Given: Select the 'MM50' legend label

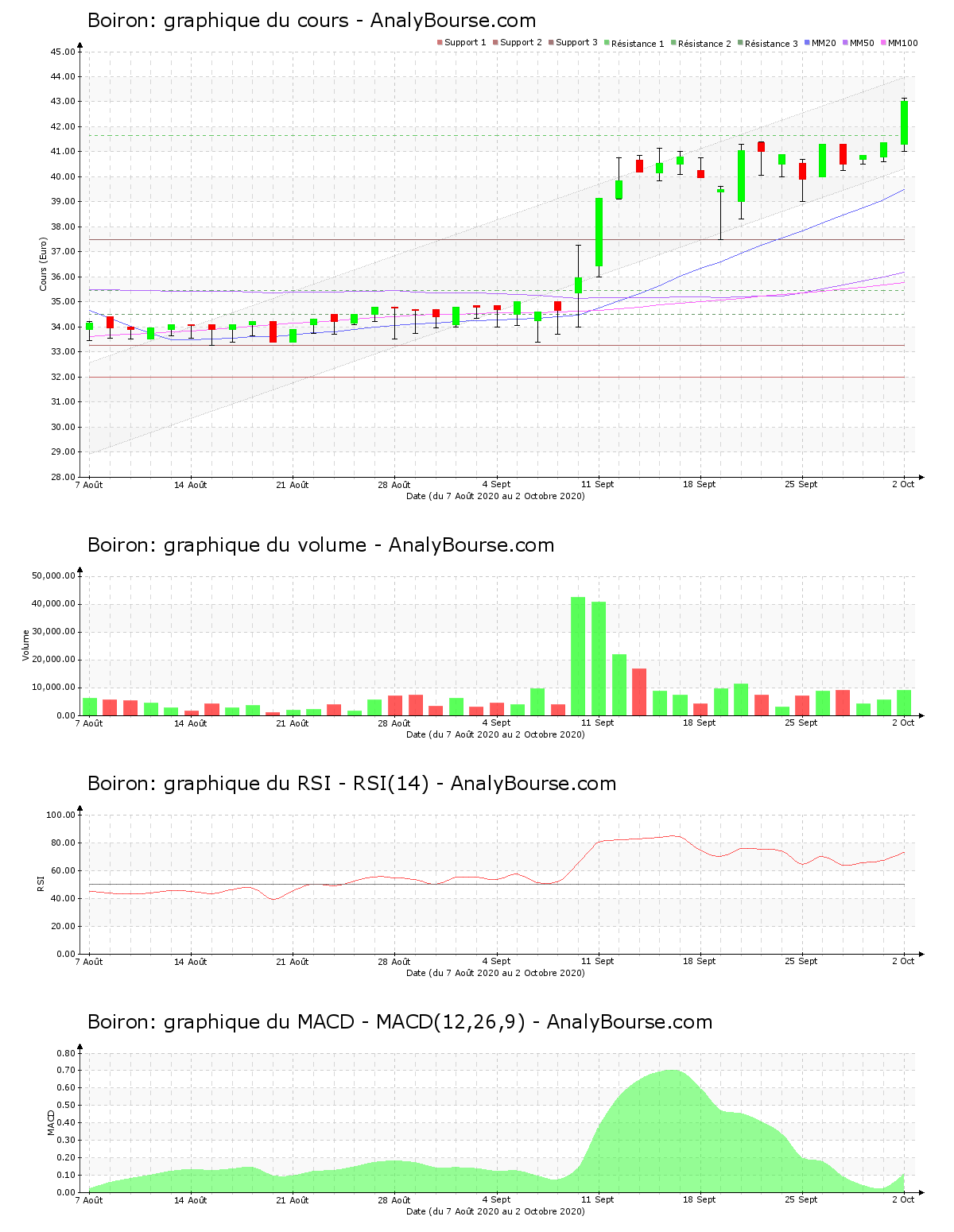Looking at the screenshot, I should [862, 43].
